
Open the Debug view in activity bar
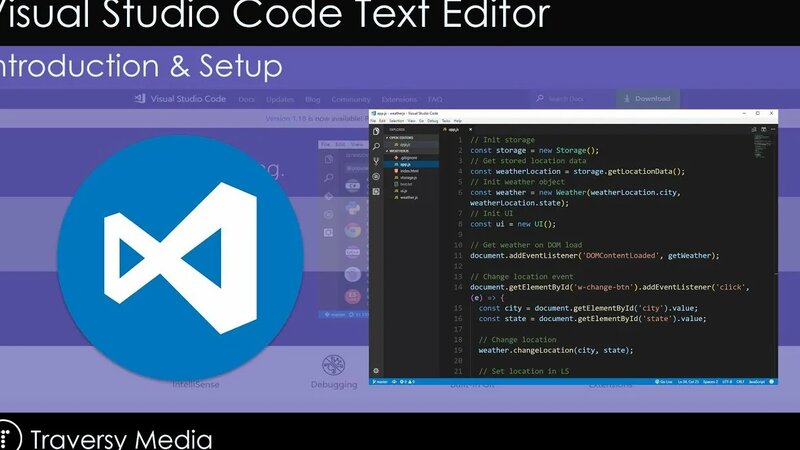[376, 177]
